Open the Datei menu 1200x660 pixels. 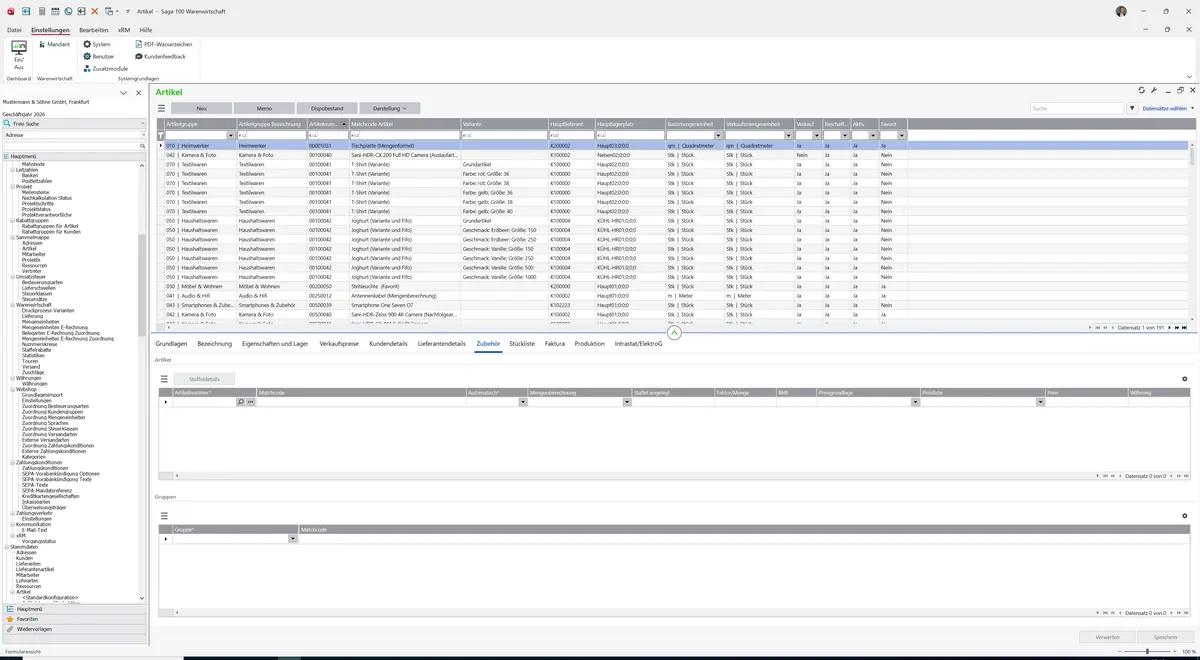(14, 30)
